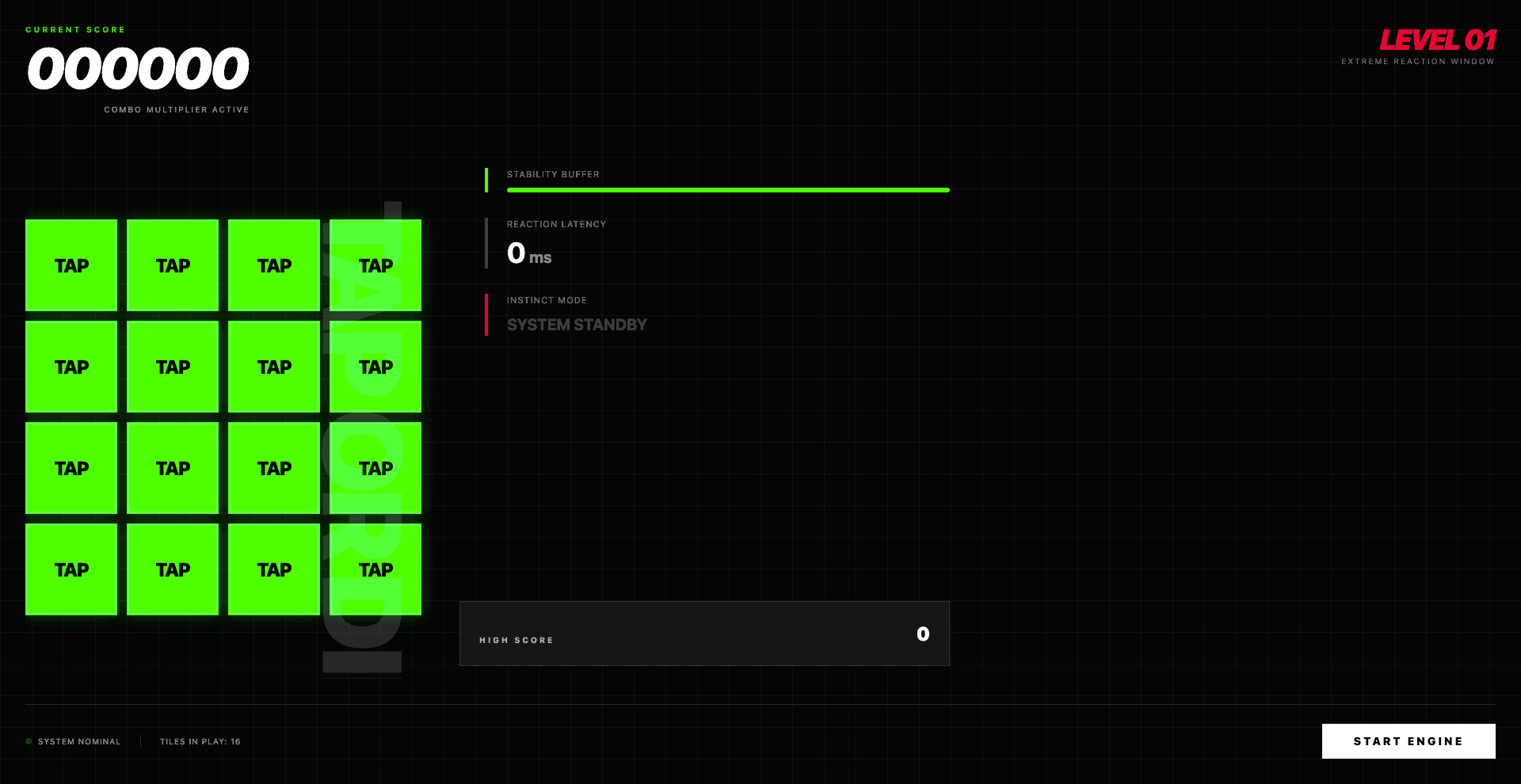Click the COMBO MULTIPLIER ACTIVE label
This screenshot has width=1521, height=784.
(x=177, y=110)
